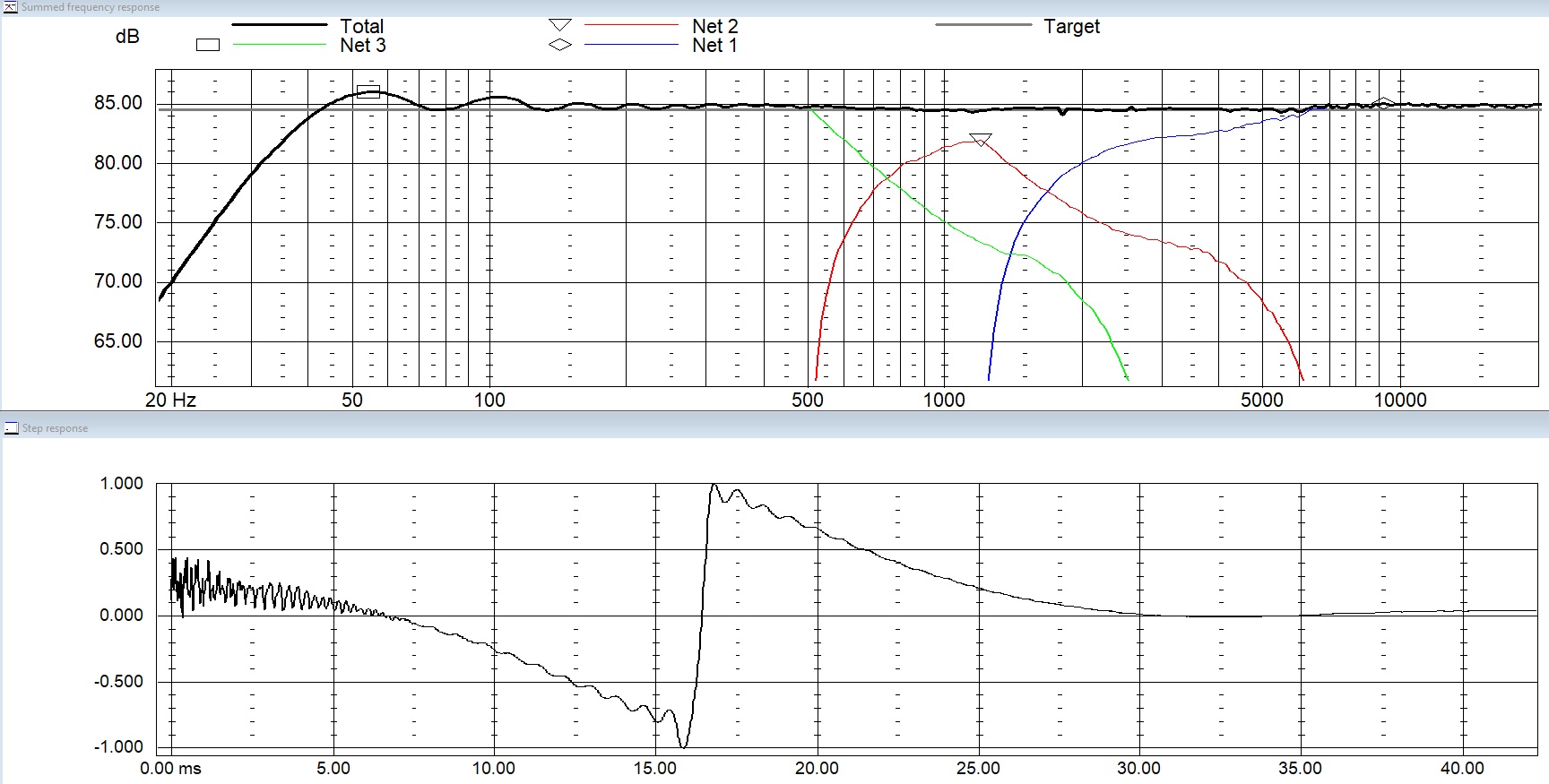Click the square marker symbol in legend

click(208, 45)
